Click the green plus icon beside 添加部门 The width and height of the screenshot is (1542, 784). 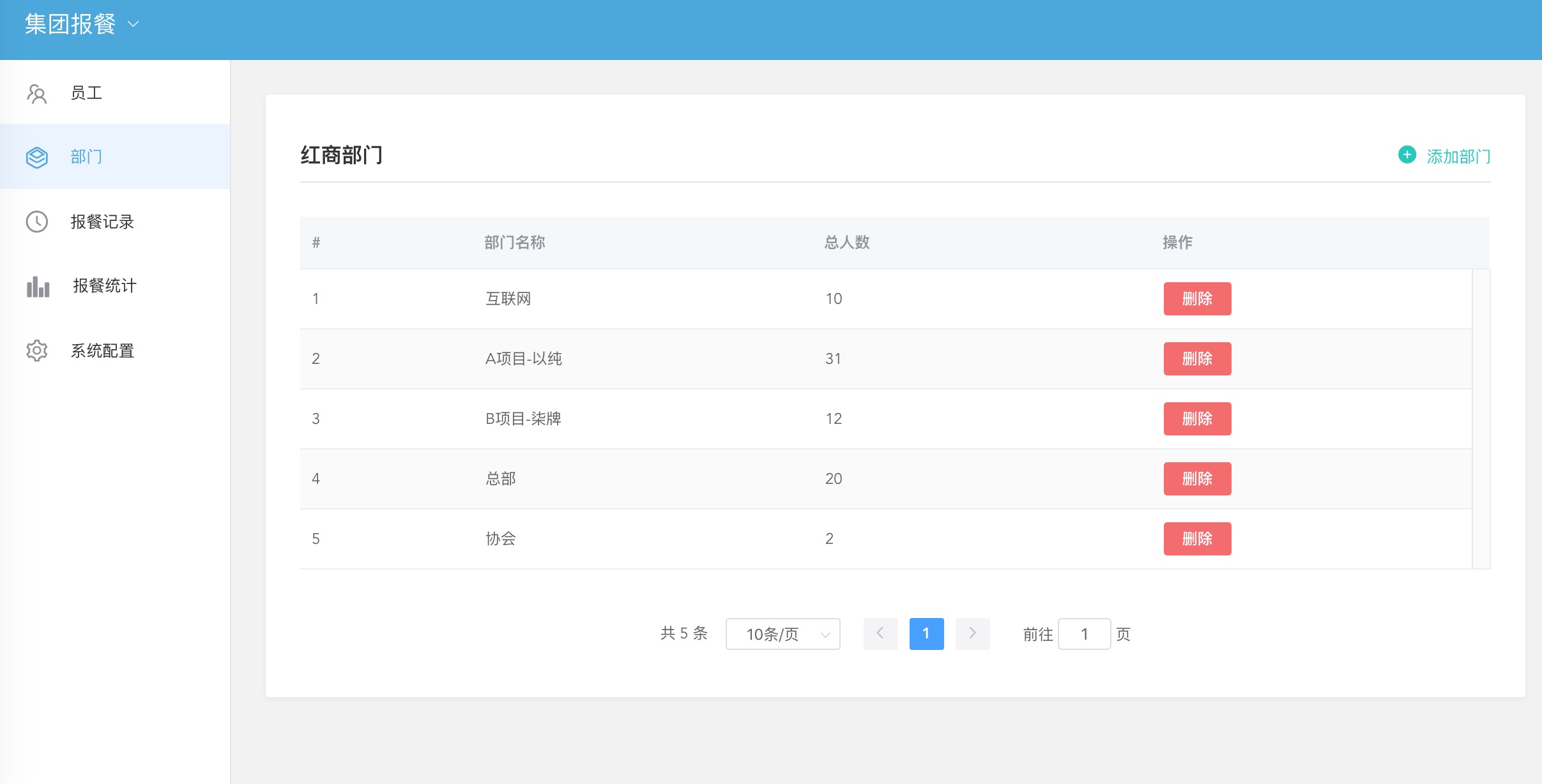point(1406,155)
